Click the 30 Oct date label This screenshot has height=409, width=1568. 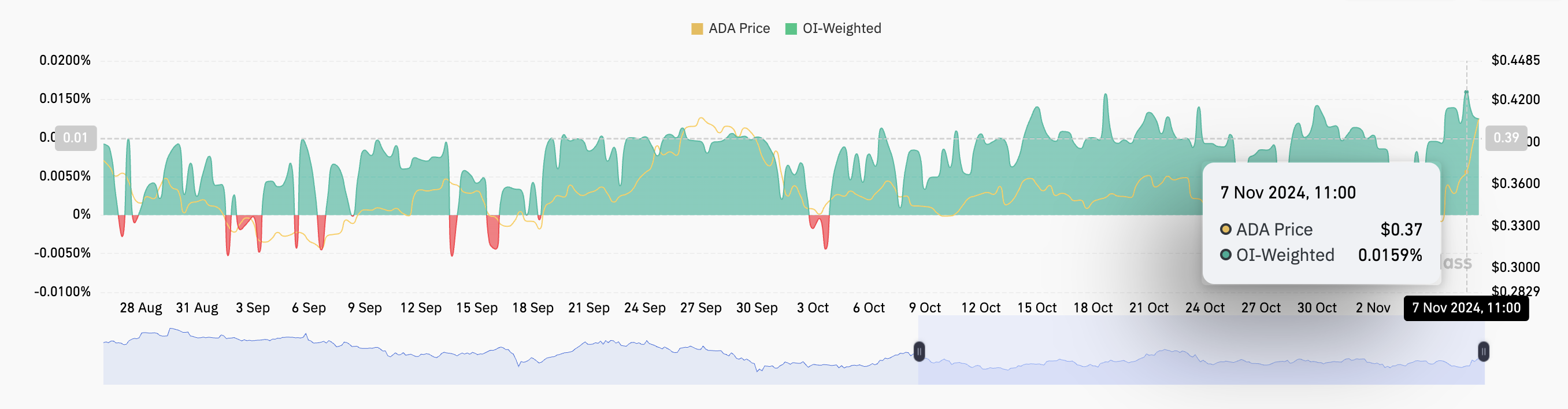(x=1317, y=308)
